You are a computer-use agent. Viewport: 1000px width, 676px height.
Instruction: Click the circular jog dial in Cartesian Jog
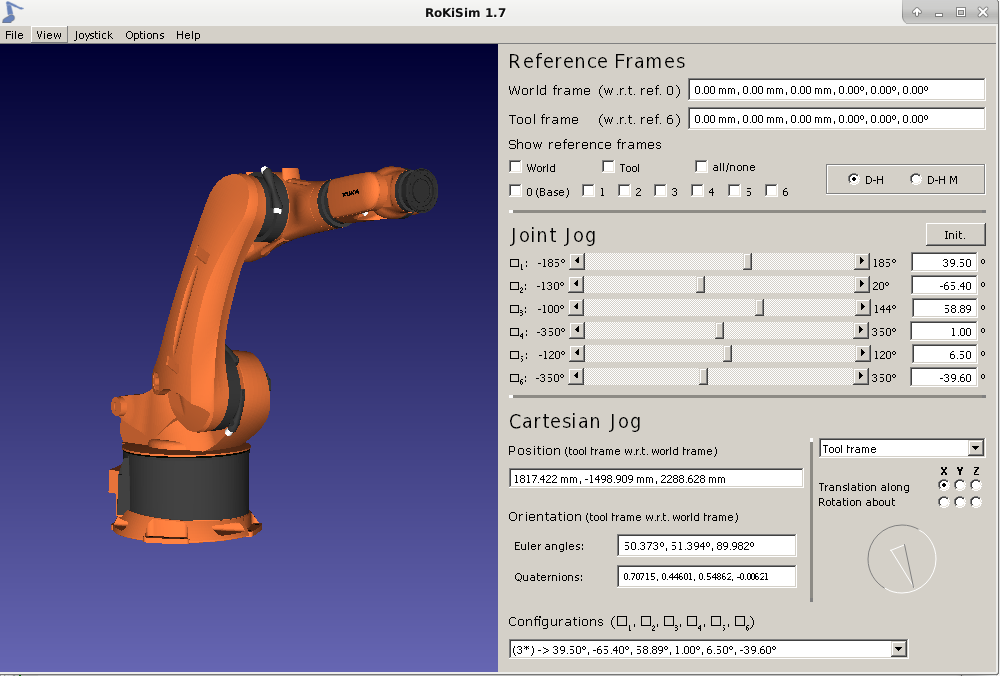coord(901,559)
